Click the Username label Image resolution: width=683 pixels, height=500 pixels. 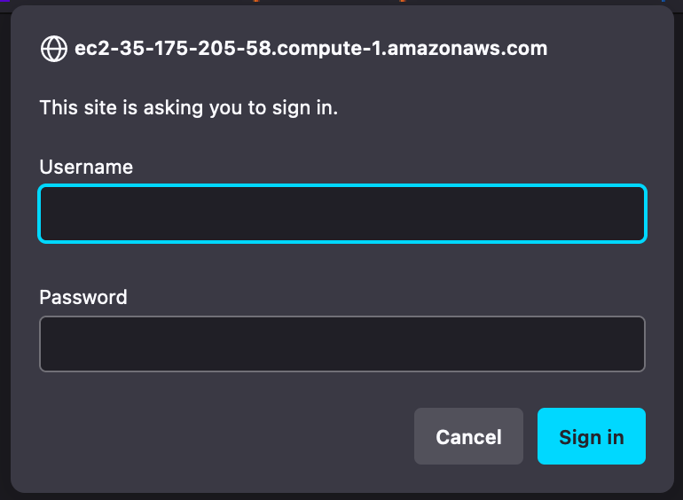[86, 166]
